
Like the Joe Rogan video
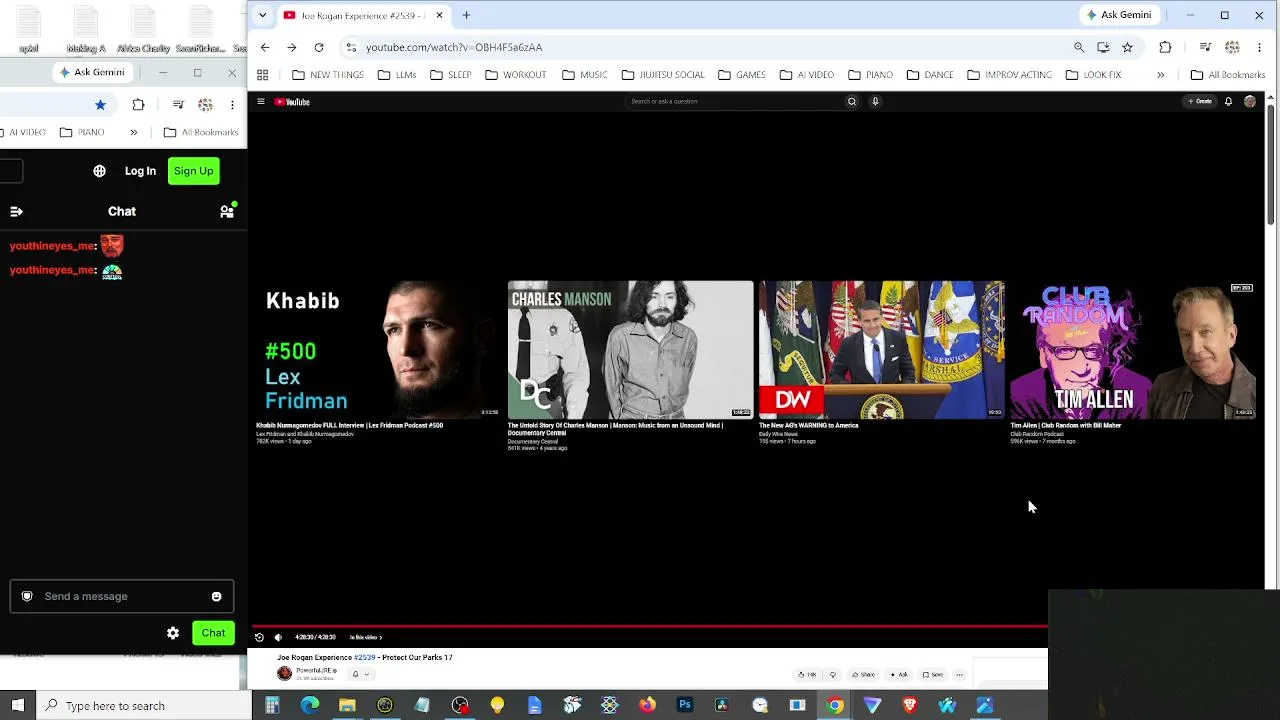(806, 674)
